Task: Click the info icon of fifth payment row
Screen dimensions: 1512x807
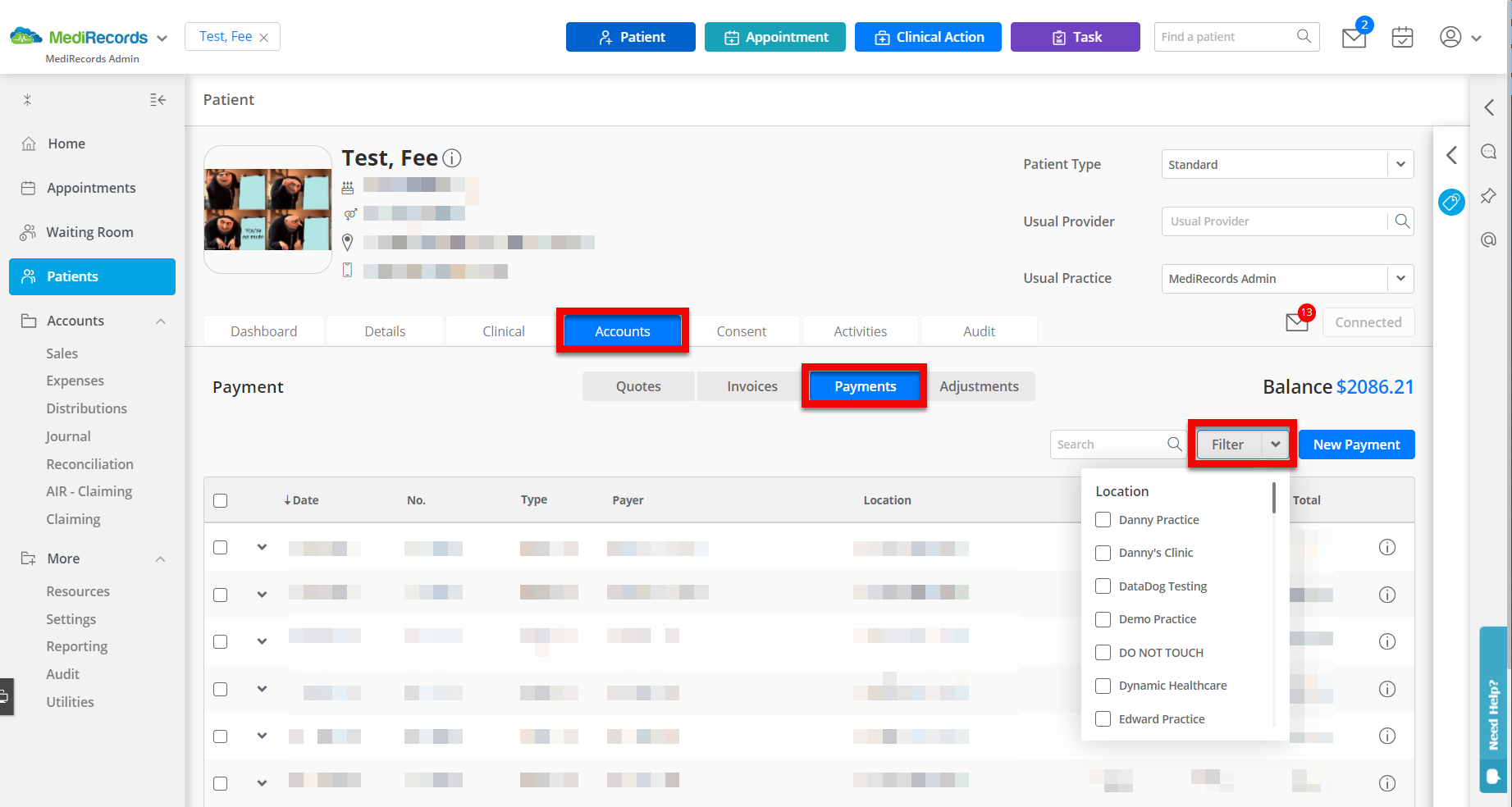Action: click(x=1387, y=736)
